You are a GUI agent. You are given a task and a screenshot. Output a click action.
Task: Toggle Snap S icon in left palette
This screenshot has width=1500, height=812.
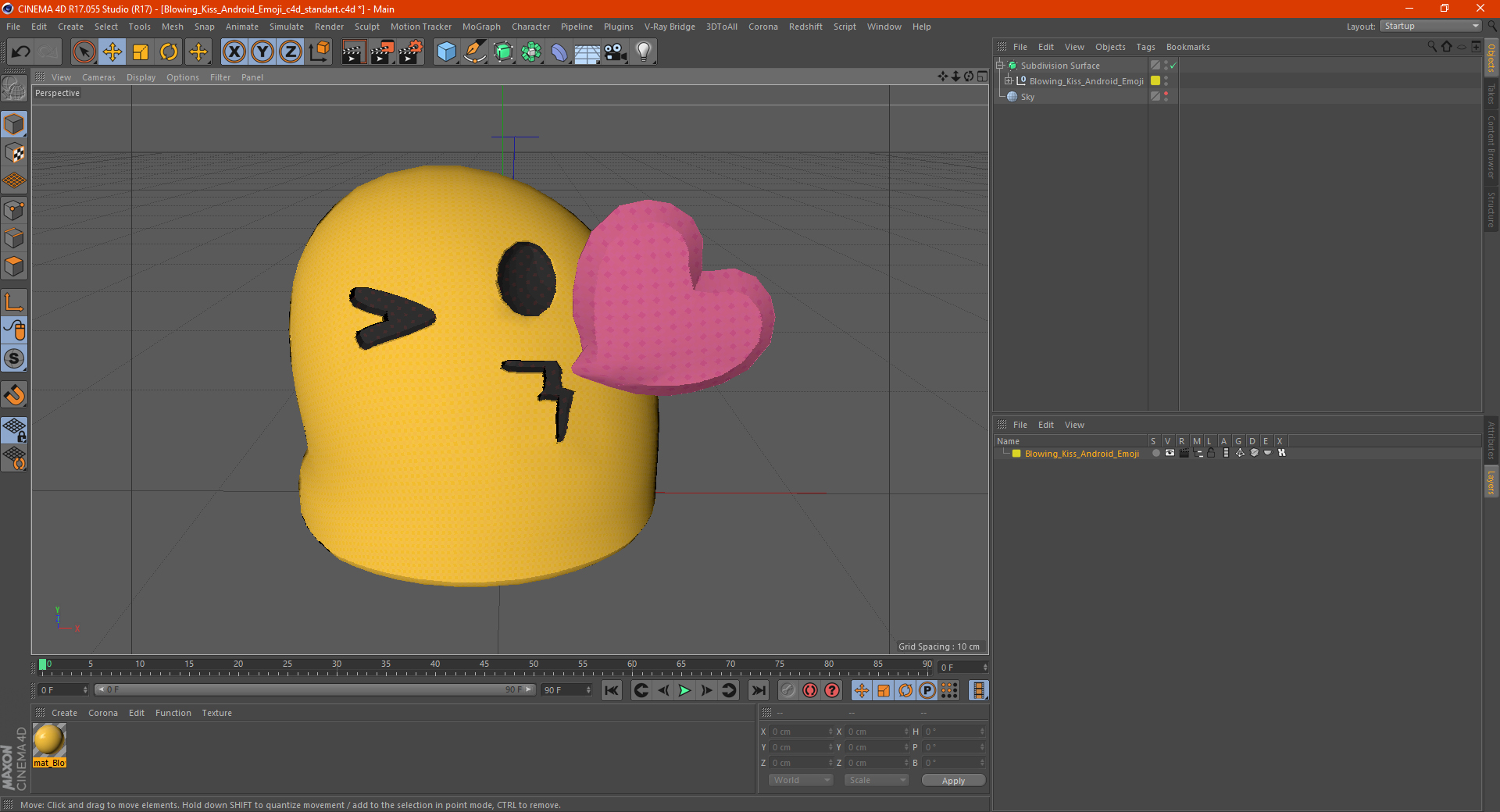14,359
